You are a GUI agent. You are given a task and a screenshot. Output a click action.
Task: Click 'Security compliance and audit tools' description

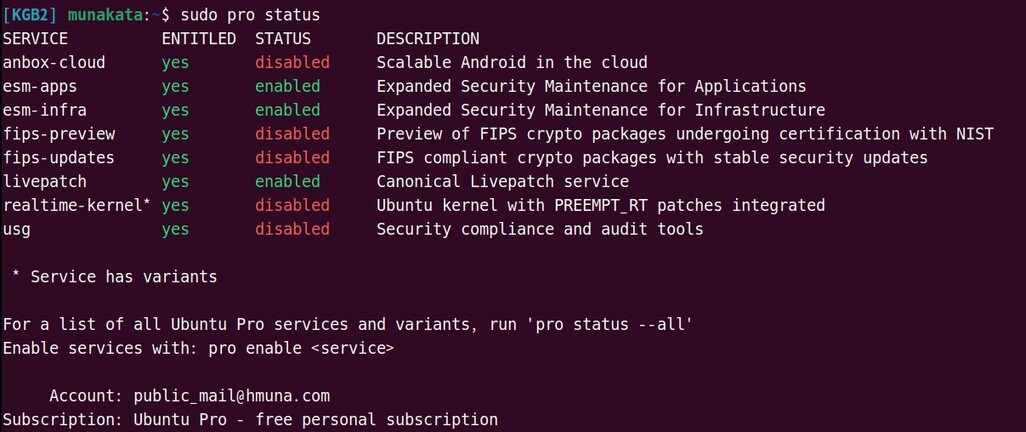[x=539, y=229]
